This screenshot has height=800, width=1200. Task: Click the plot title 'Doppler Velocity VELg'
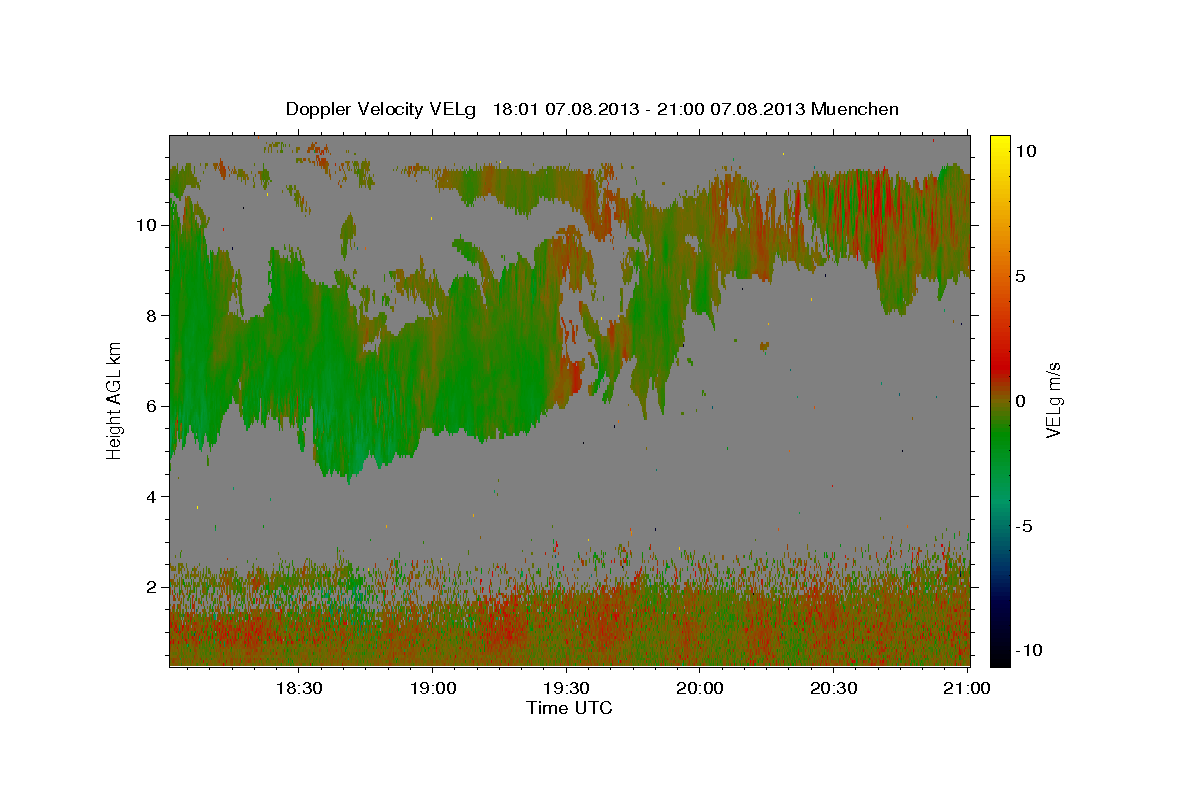click(x=381, y=109)
